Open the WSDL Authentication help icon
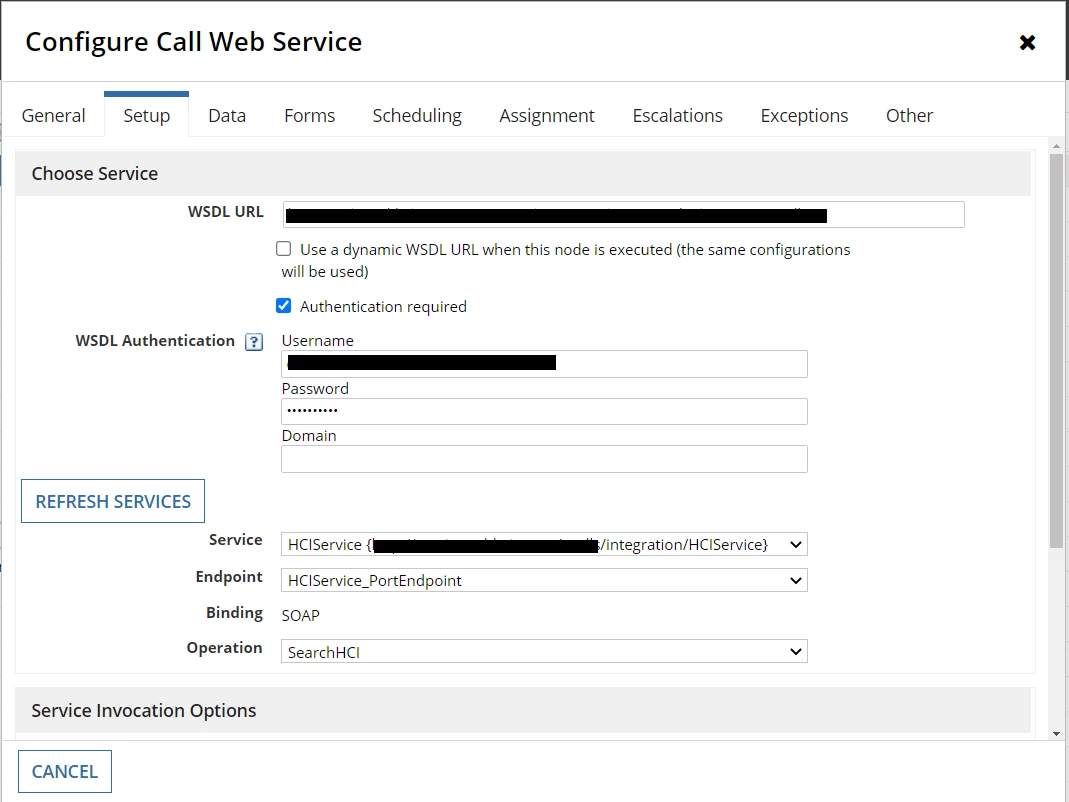 pyautogui.click(x=254, y=342)
